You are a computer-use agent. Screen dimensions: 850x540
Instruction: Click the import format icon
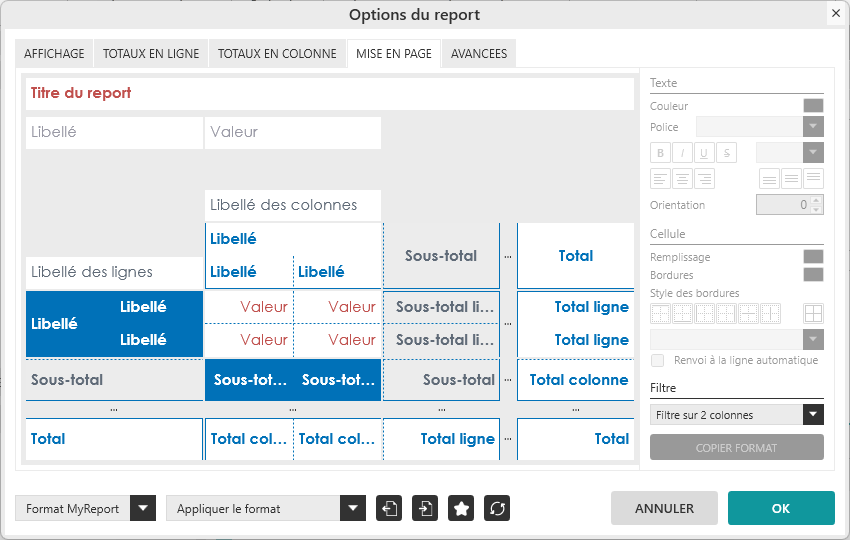(x=425, y=508)
